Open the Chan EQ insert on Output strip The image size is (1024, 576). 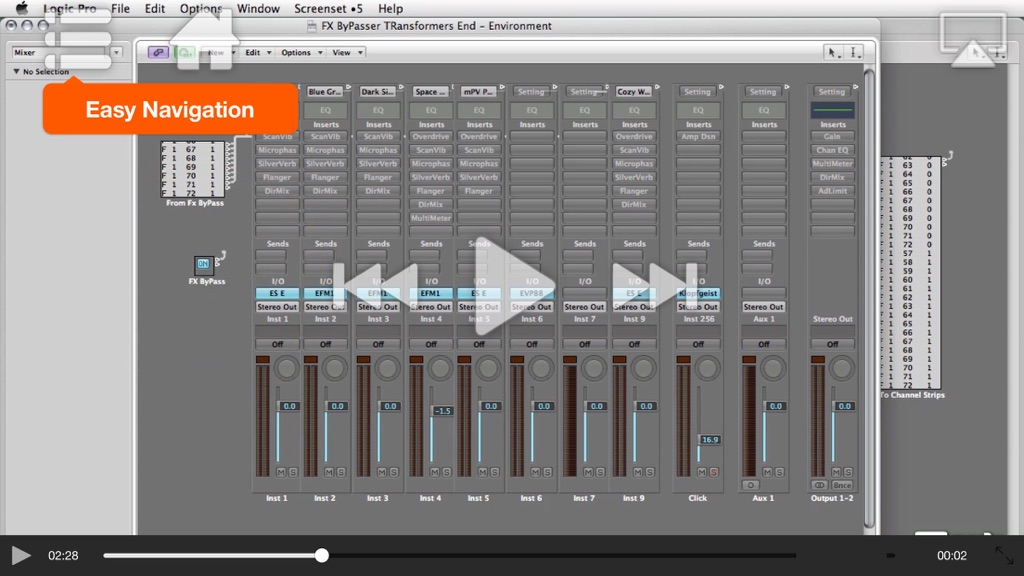(x=832, y=150)
